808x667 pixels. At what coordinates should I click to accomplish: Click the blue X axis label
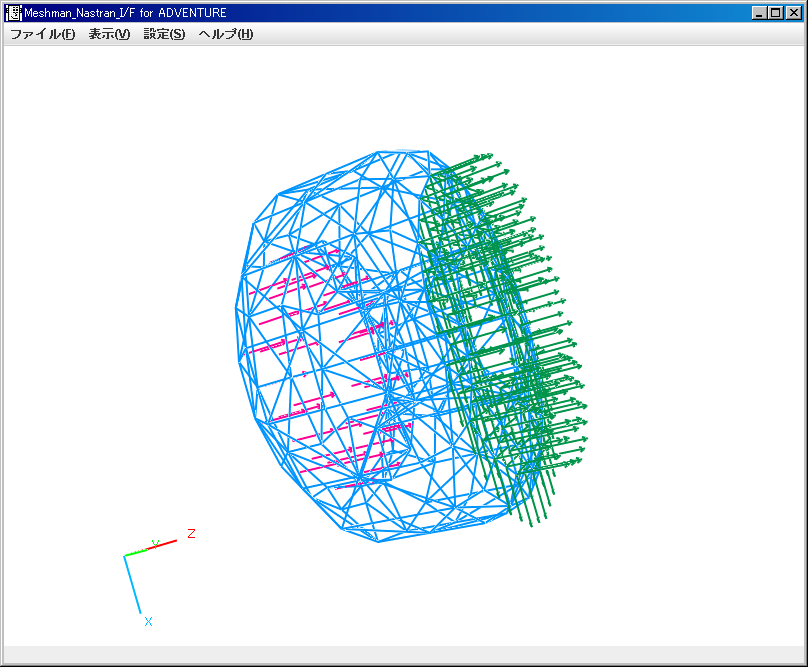point(148,622)
